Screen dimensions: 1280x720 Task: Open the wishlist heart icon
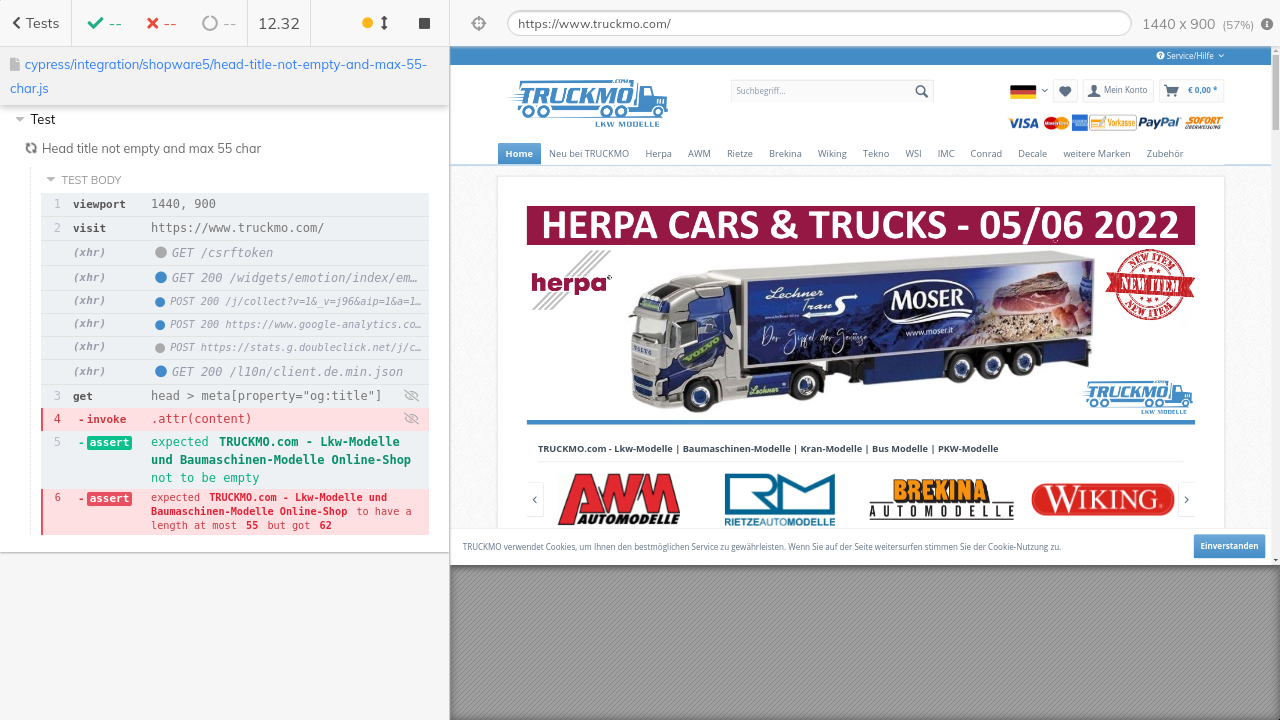pyautogui.click(x=1065, y=91)
